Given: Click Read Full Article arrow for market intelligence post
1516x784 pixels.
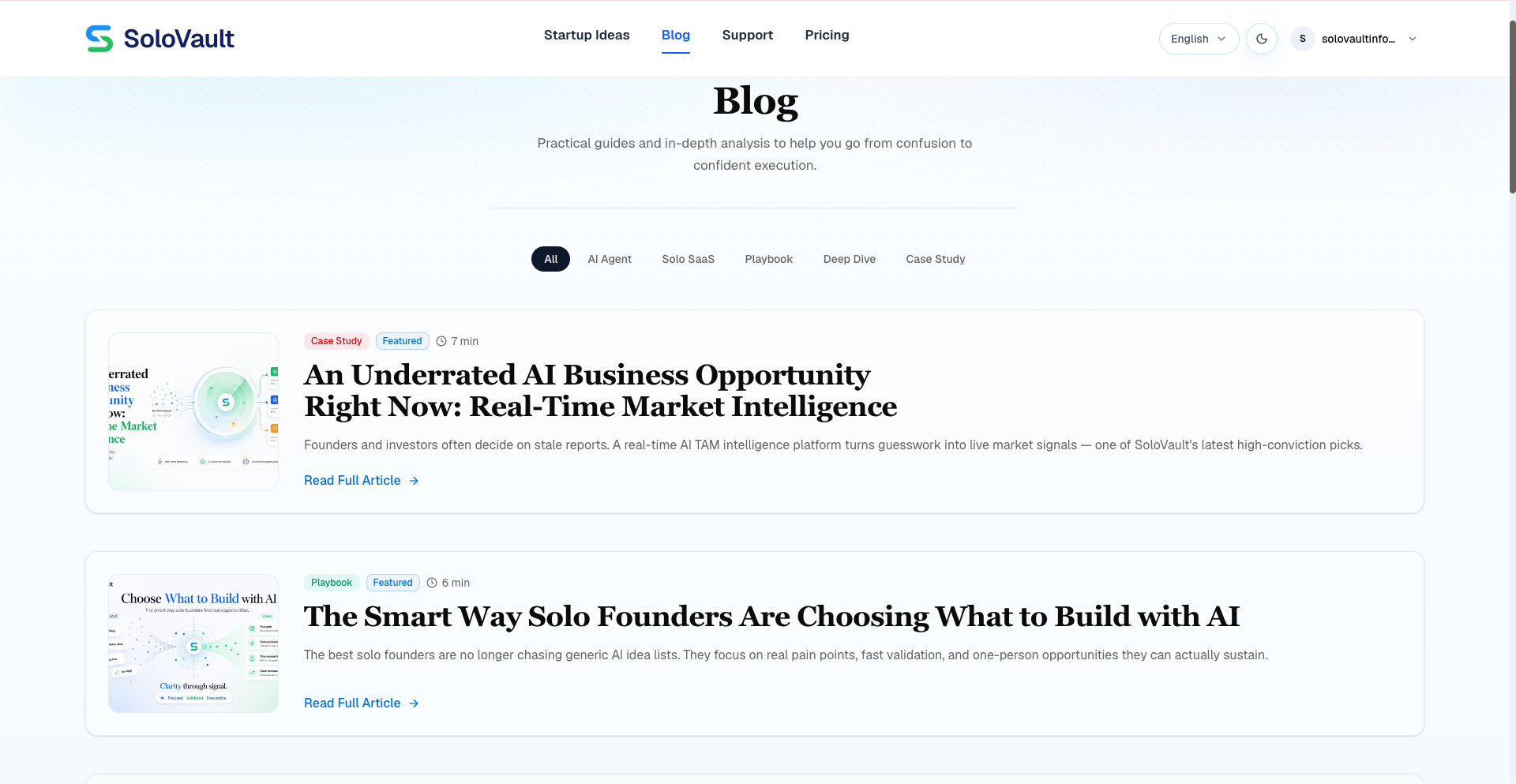Looking at the screenshot, I should click(x=414, y=480).
